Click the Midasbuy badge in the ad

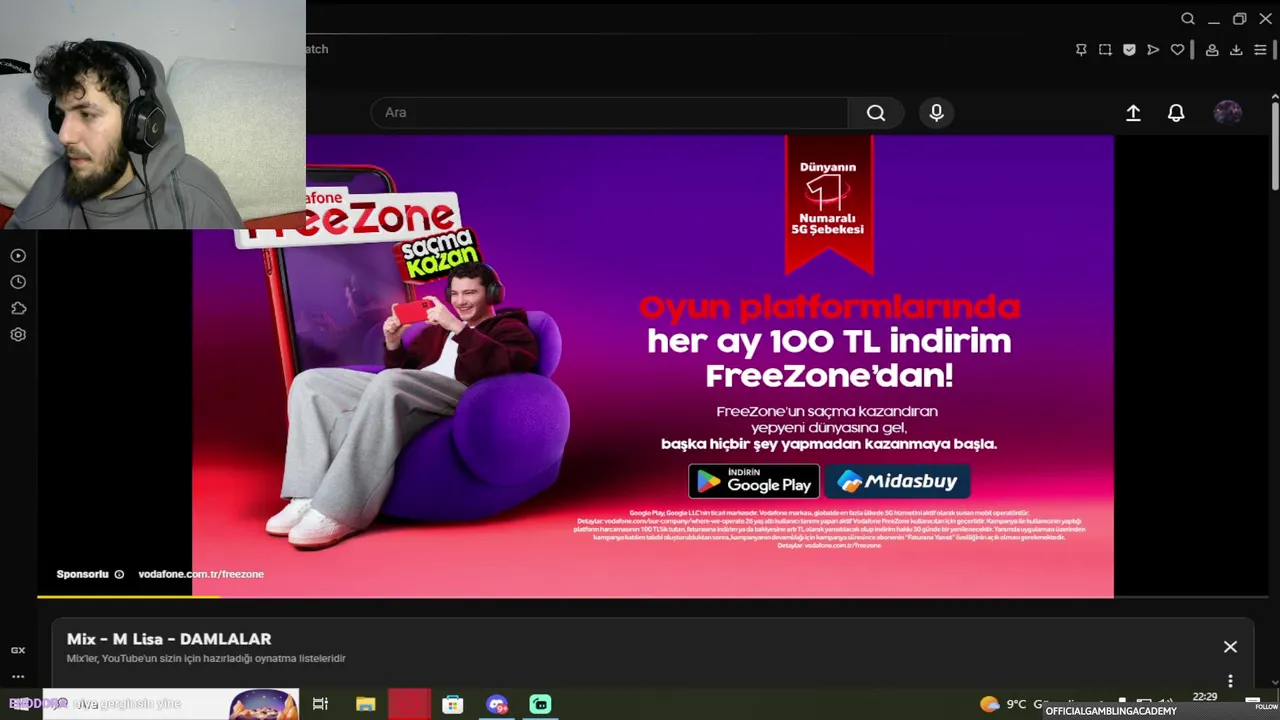coord(897,481)
